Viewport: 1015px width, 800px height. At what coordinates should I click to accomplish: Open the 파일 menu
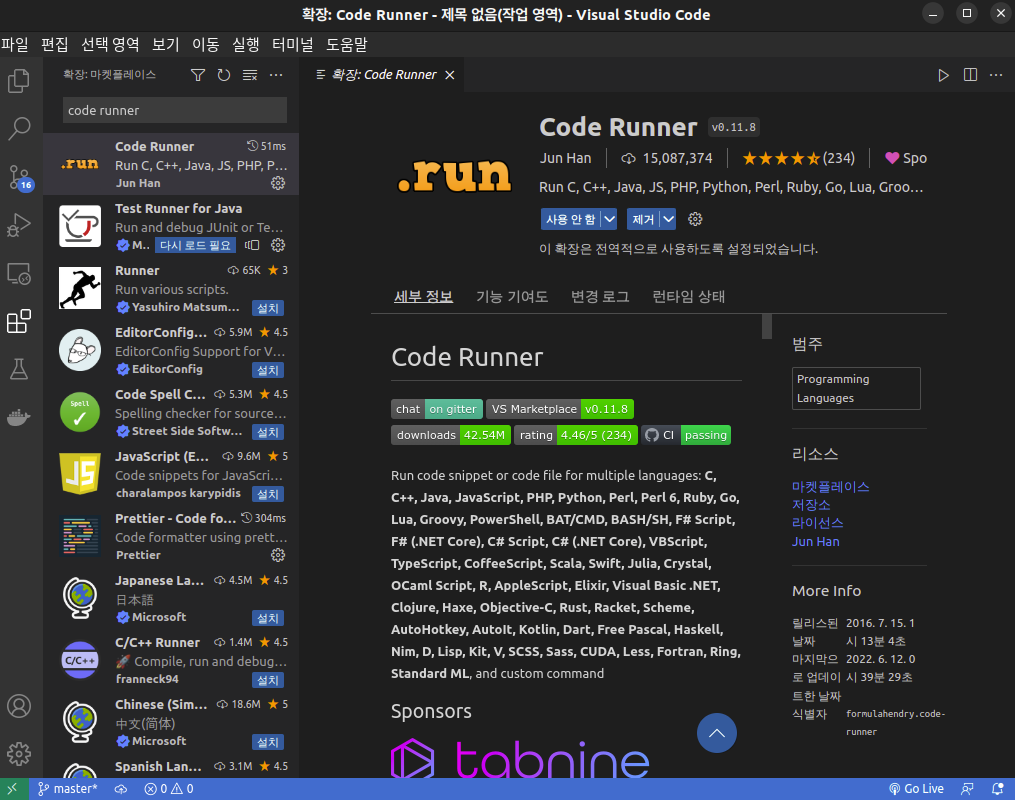pyautogui.click(x=15, y=45)
